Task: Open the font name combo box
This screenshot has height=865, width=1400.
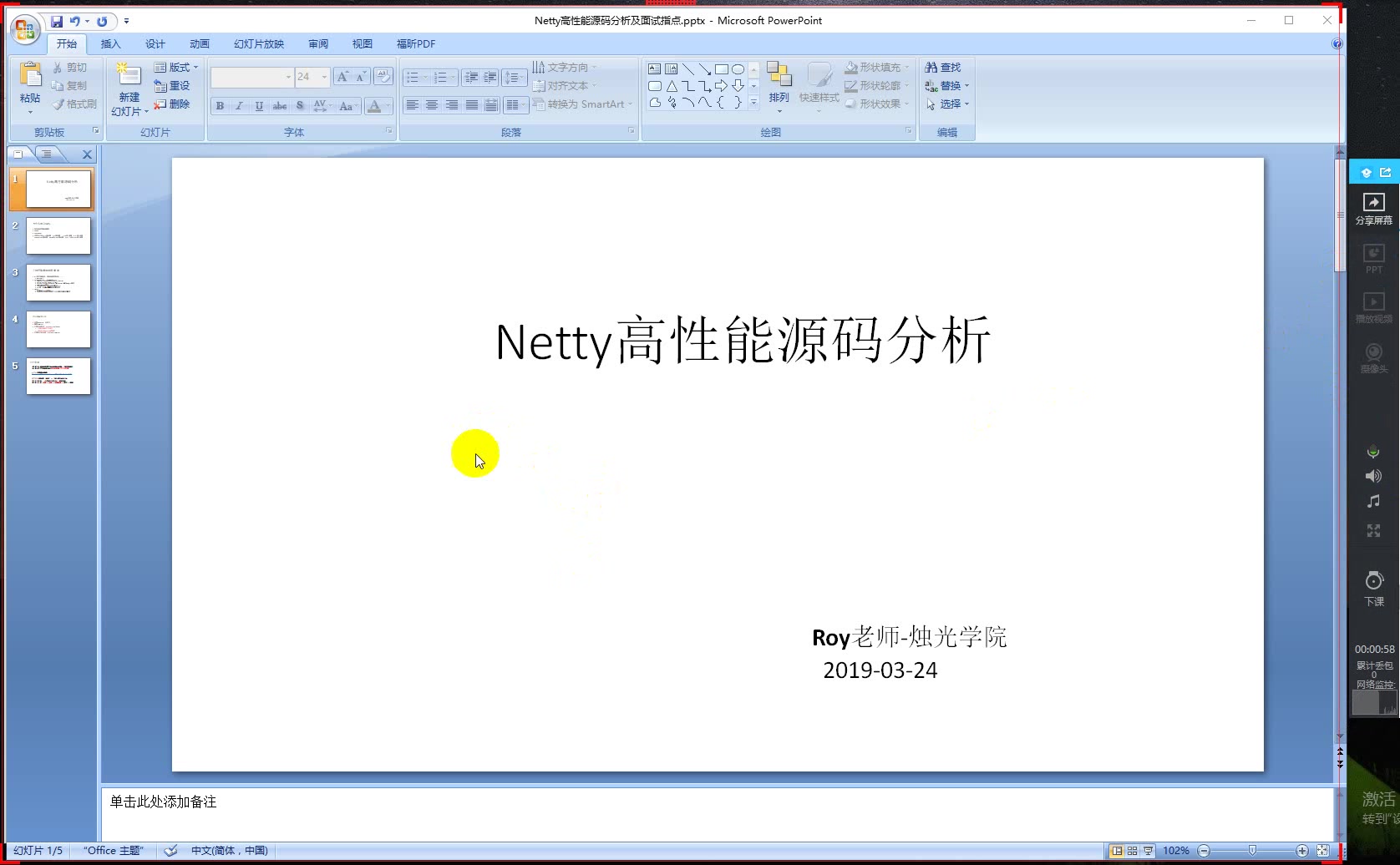Action: [252, 77]
